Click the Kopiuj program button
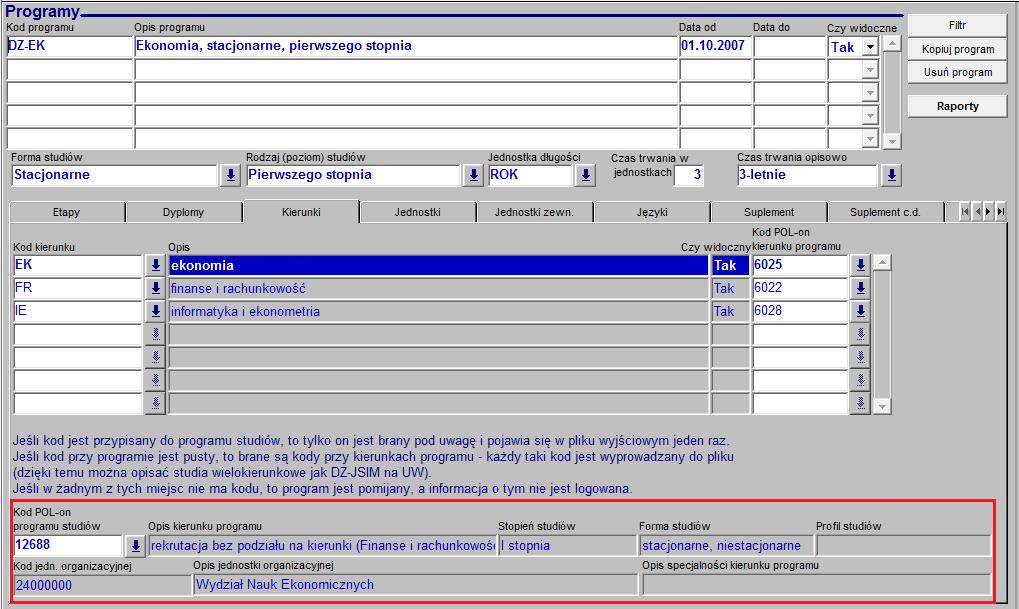This screenshot has height=609, width=1019. 957,49
